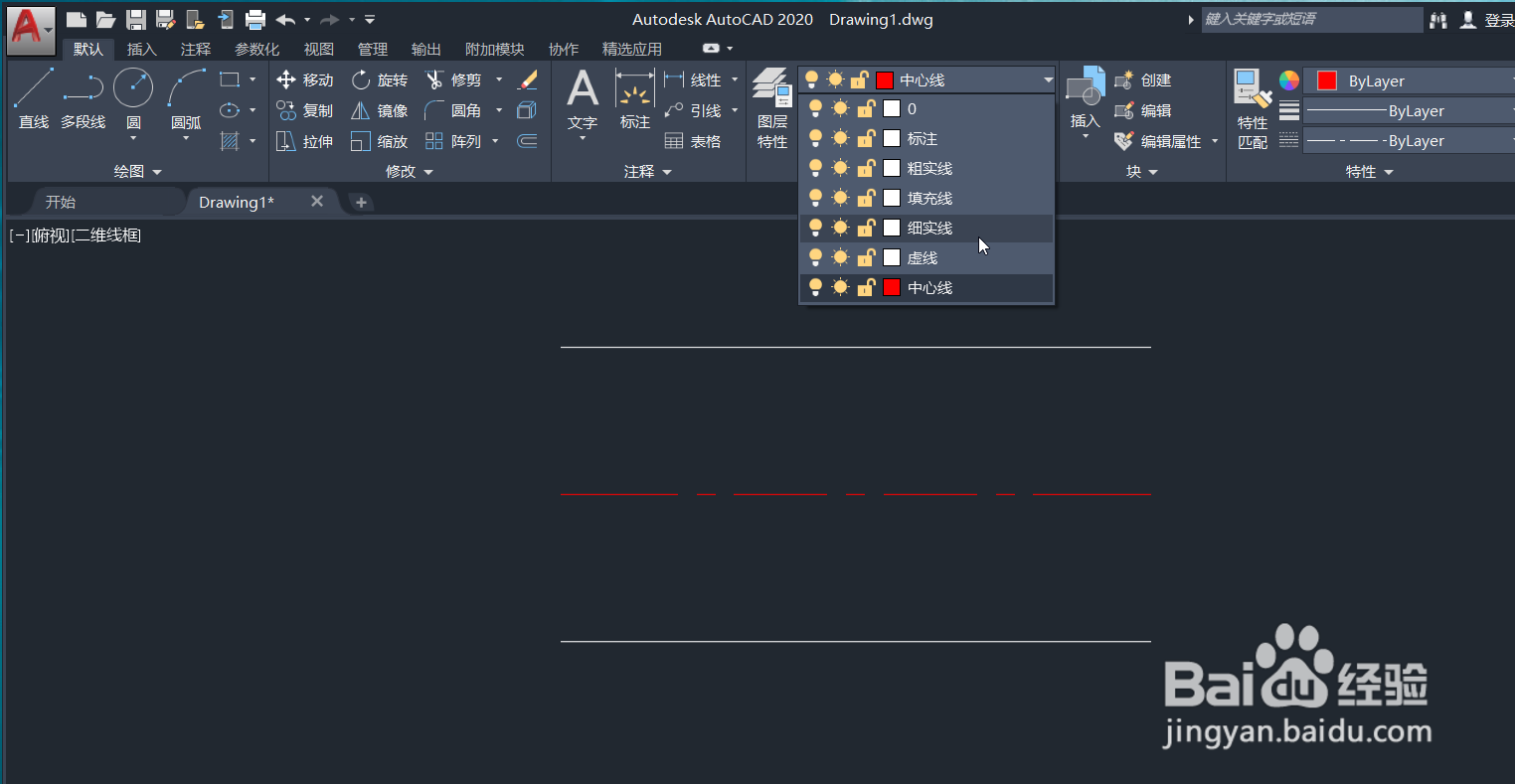
Task: Select layer 粗实线 from the list
Action: tap(926, 169)
